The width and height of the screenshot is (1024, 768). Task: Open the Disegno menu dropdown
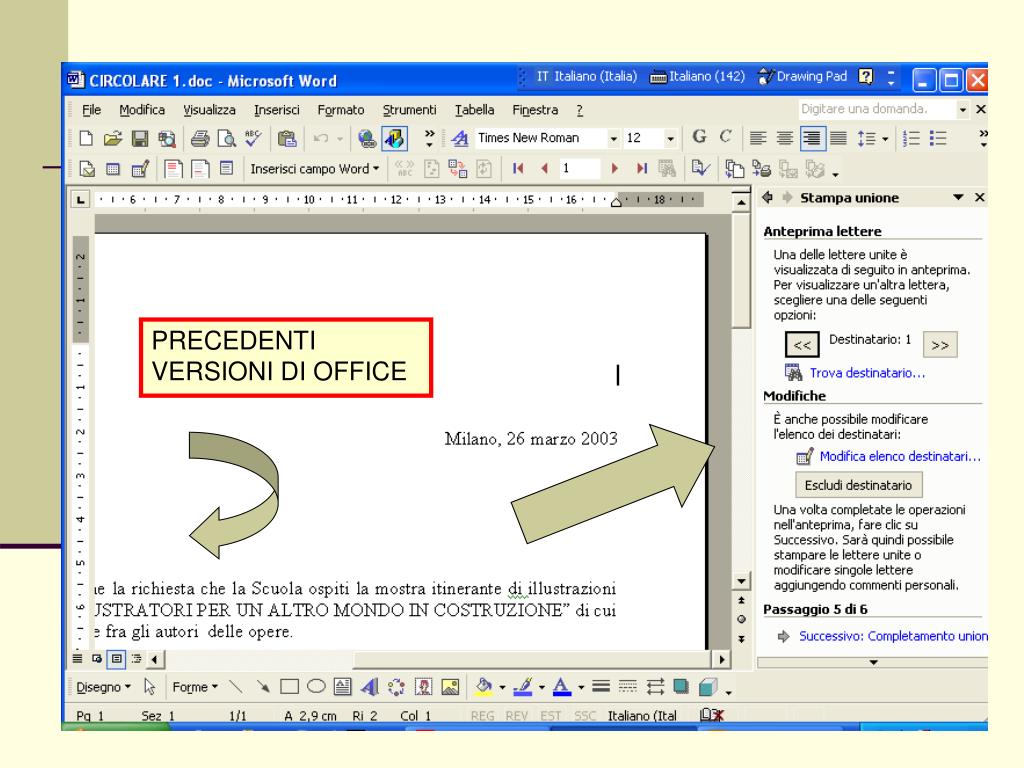tap(103, 687)
